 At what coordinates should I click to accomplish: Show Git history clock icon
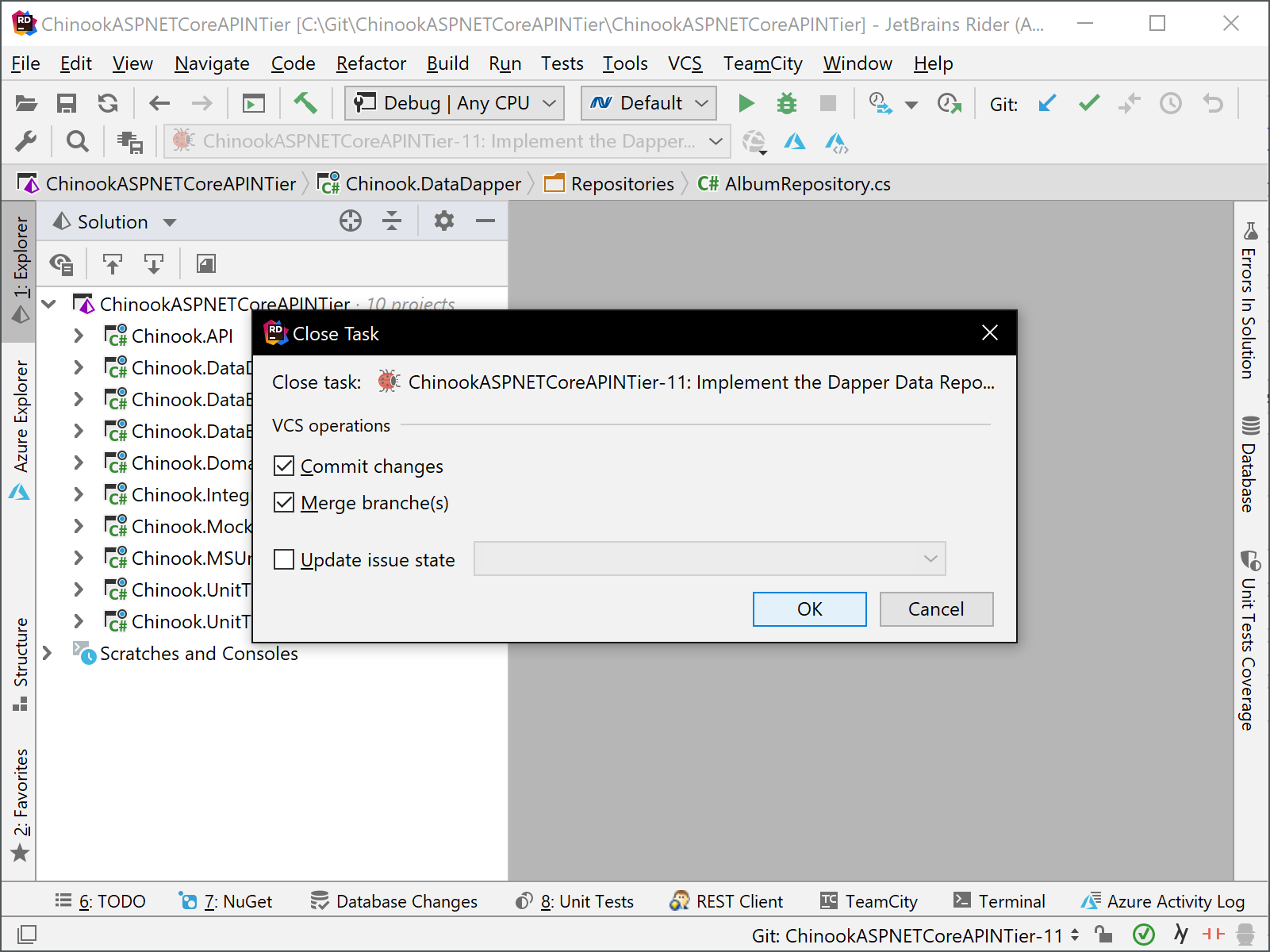pyautogui.click(x=1171, y=103)
